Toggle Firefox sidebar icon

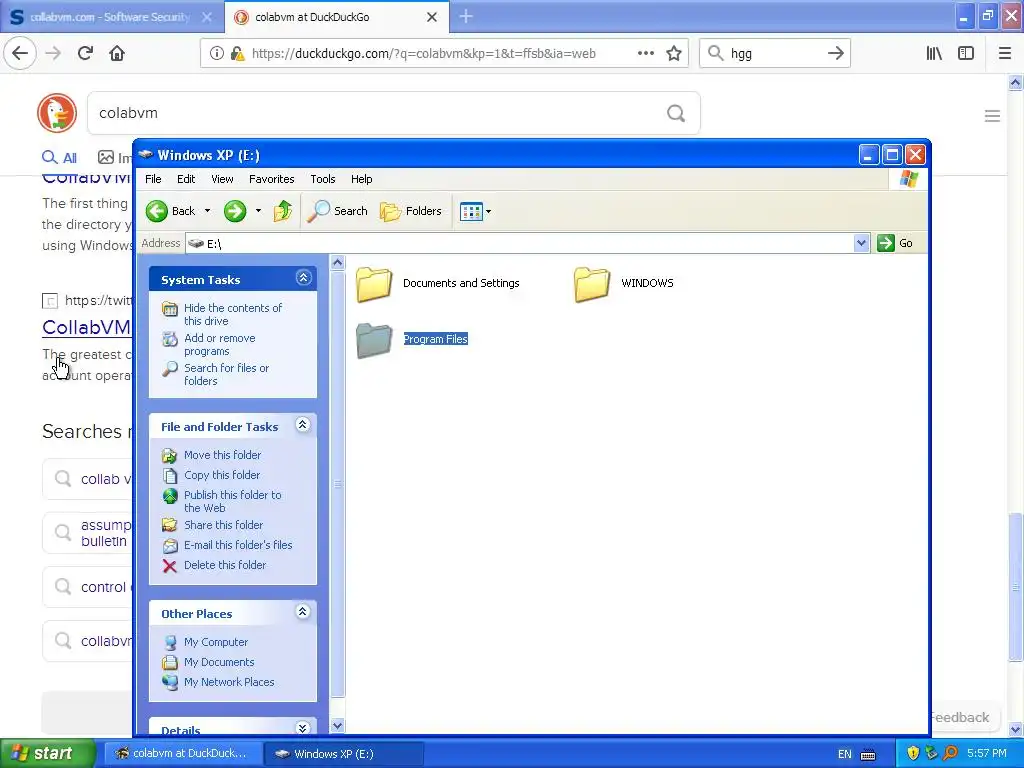click(x=966, y=53)
